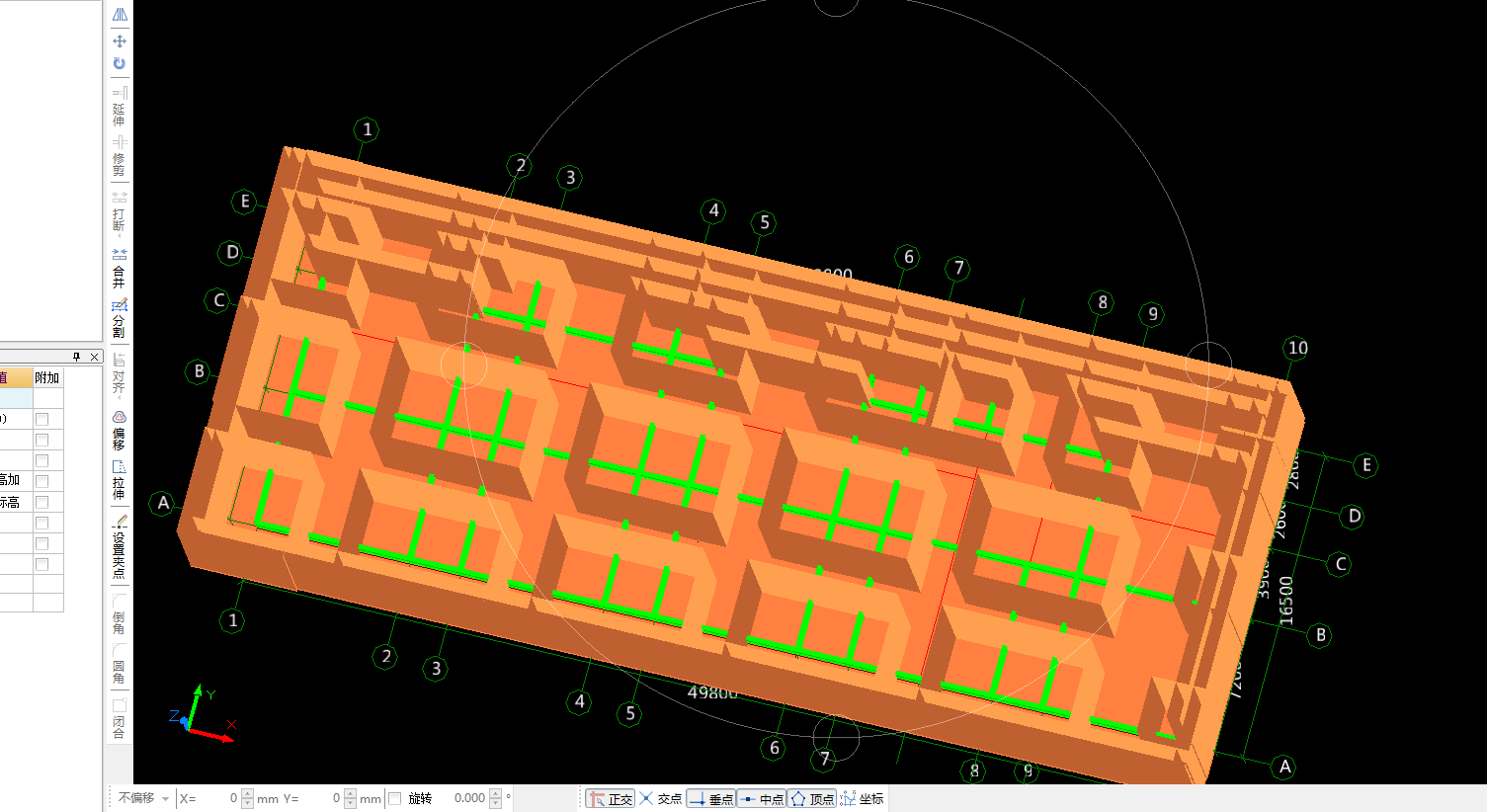
Task: Check the 附加 box in 高加 row
Action: (x=42, y=481)
